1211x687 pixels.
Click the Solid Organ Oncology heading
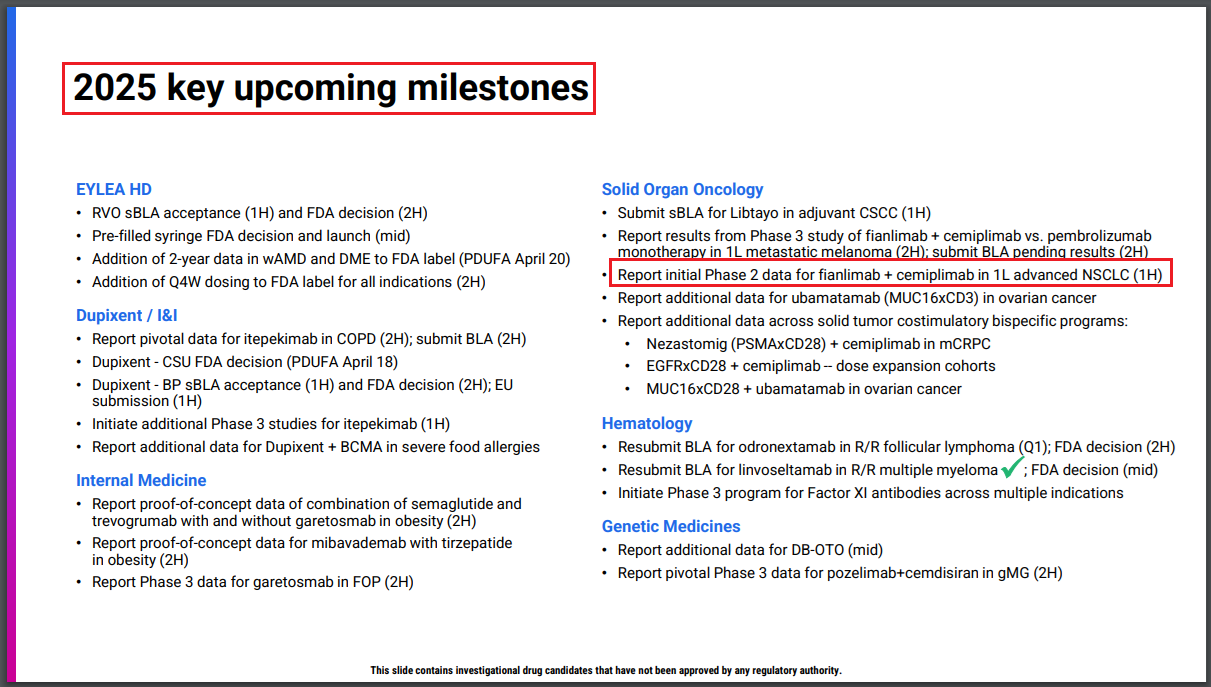coord(682,189)
